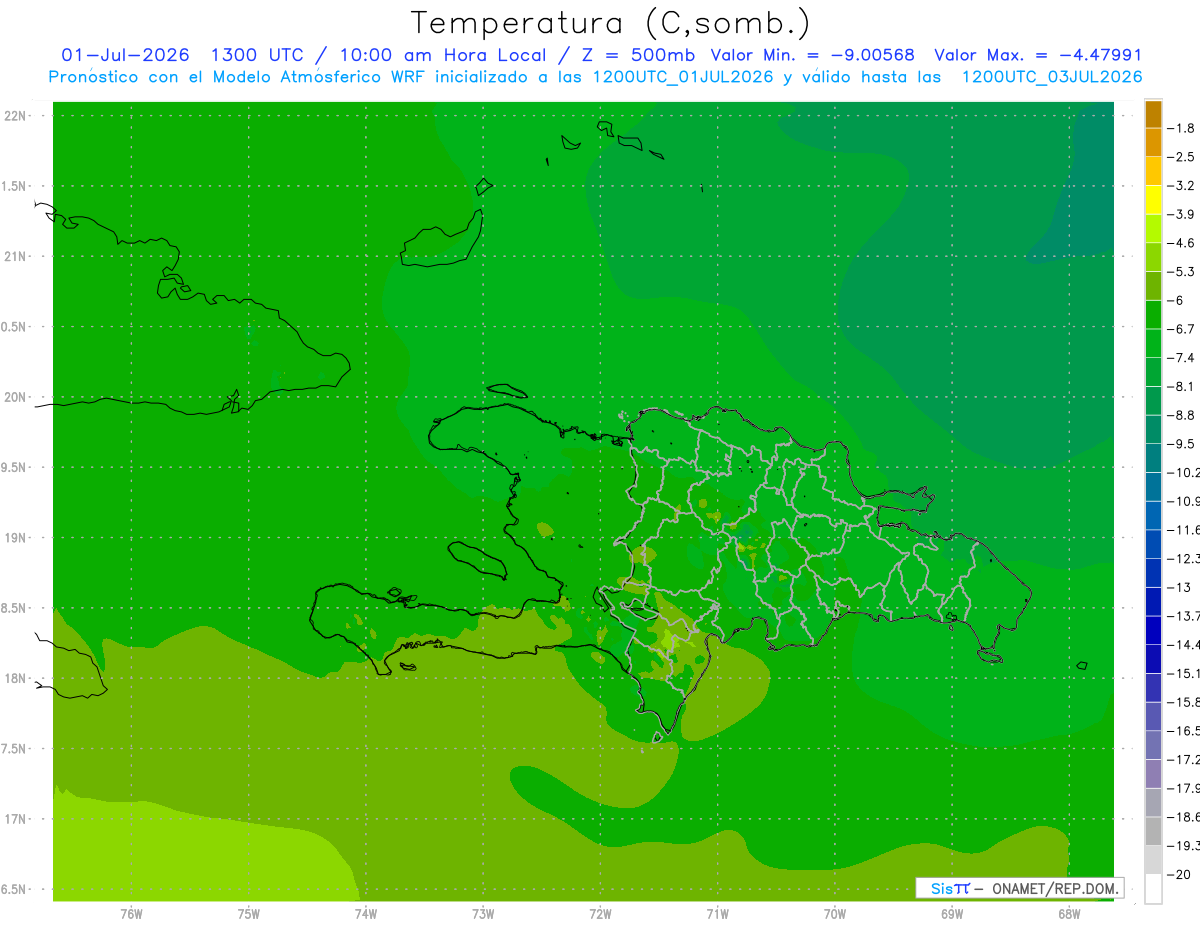
Task: Click the teal swatch between -9.5 and -10.2
Action: pyautogui.click(x=1153, y=458)
